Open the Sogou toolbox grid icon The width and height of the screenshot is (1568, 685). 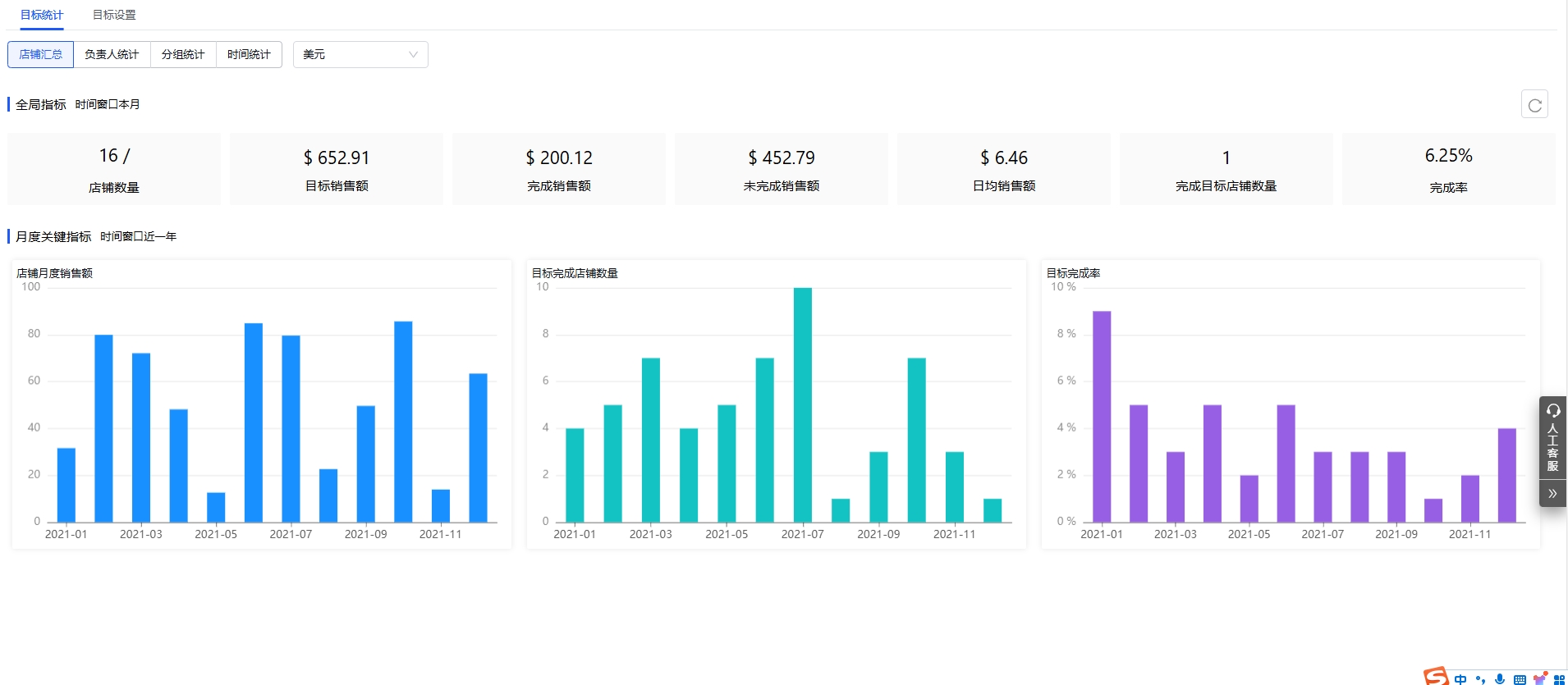[1559, 679]
